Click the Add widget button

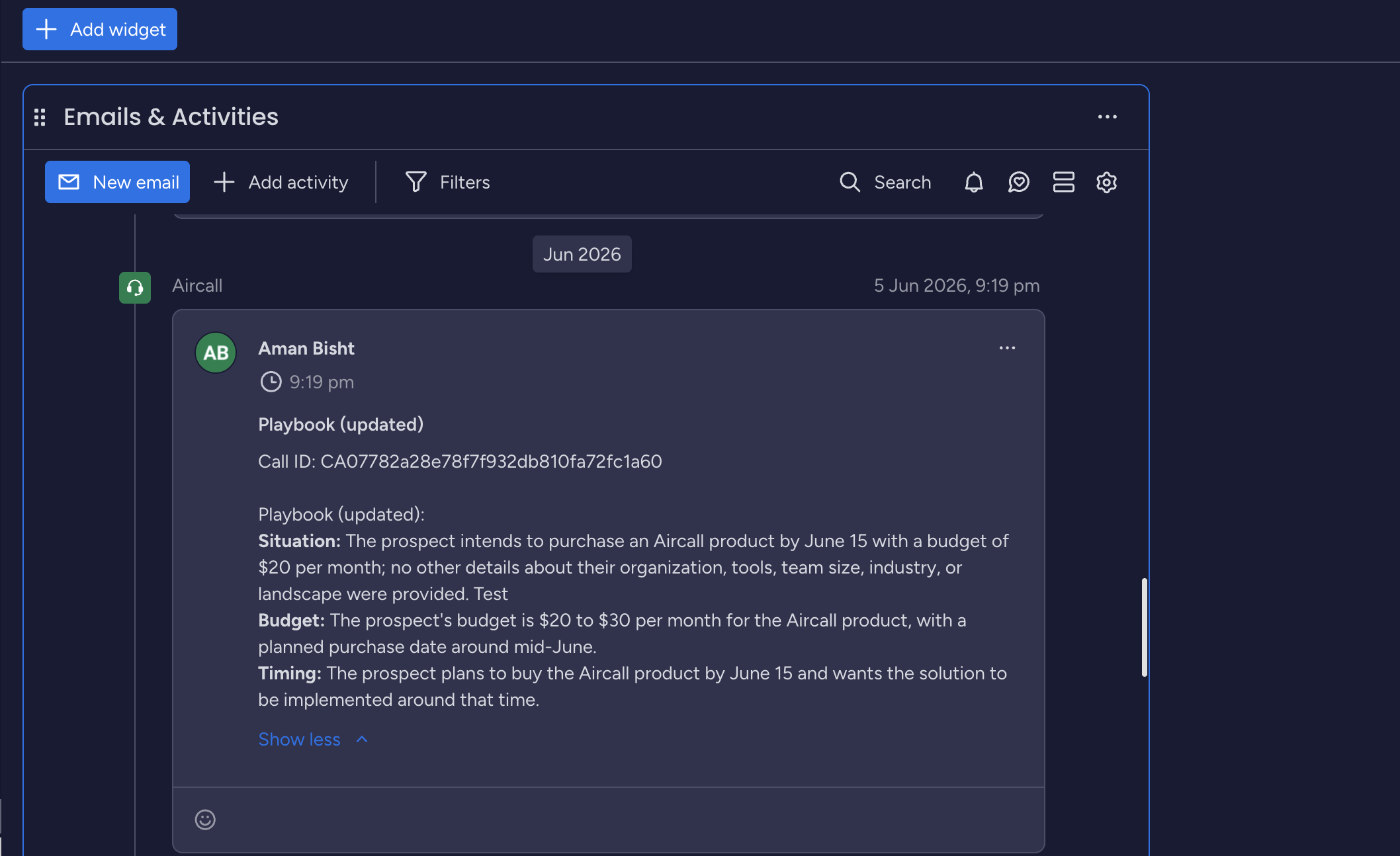[x=100, y=29]
